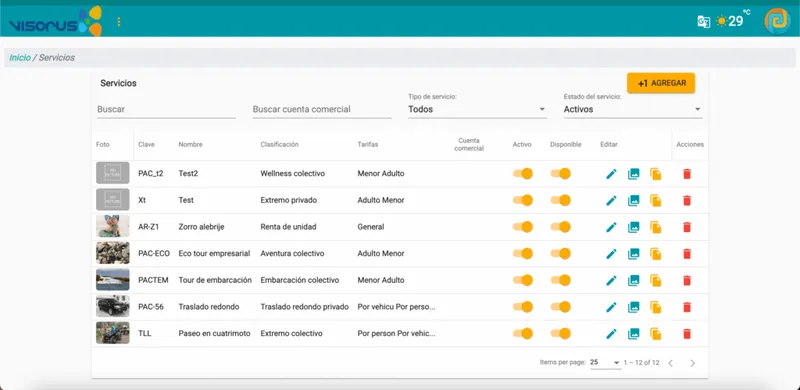Delete the Tour de embarcación service
This screenshot has height=390, width=800.
pos(687,280)
